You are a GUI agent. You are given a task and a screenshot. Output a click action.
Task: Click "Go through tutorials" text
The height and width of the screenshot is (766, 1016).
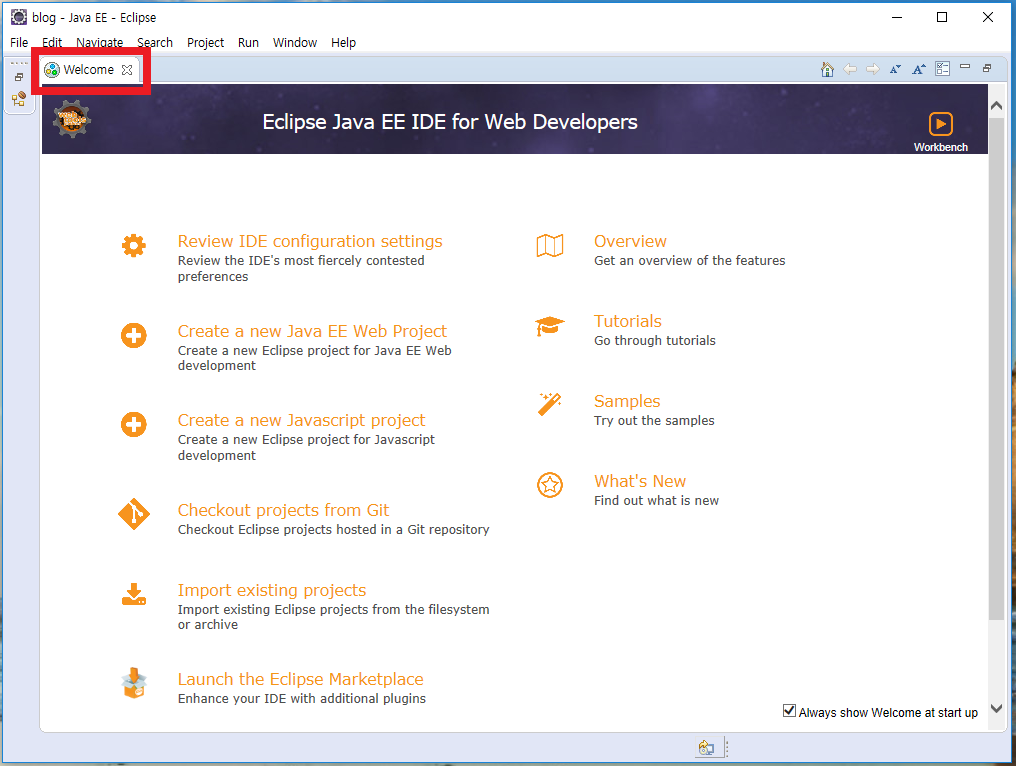(x=654, y=341)
